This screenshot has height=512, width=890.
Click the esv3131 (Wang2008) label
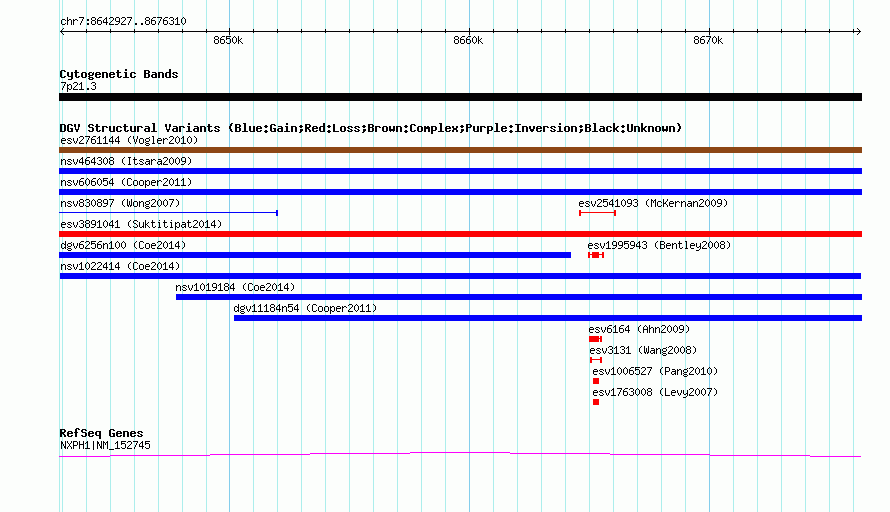[643, 350]
